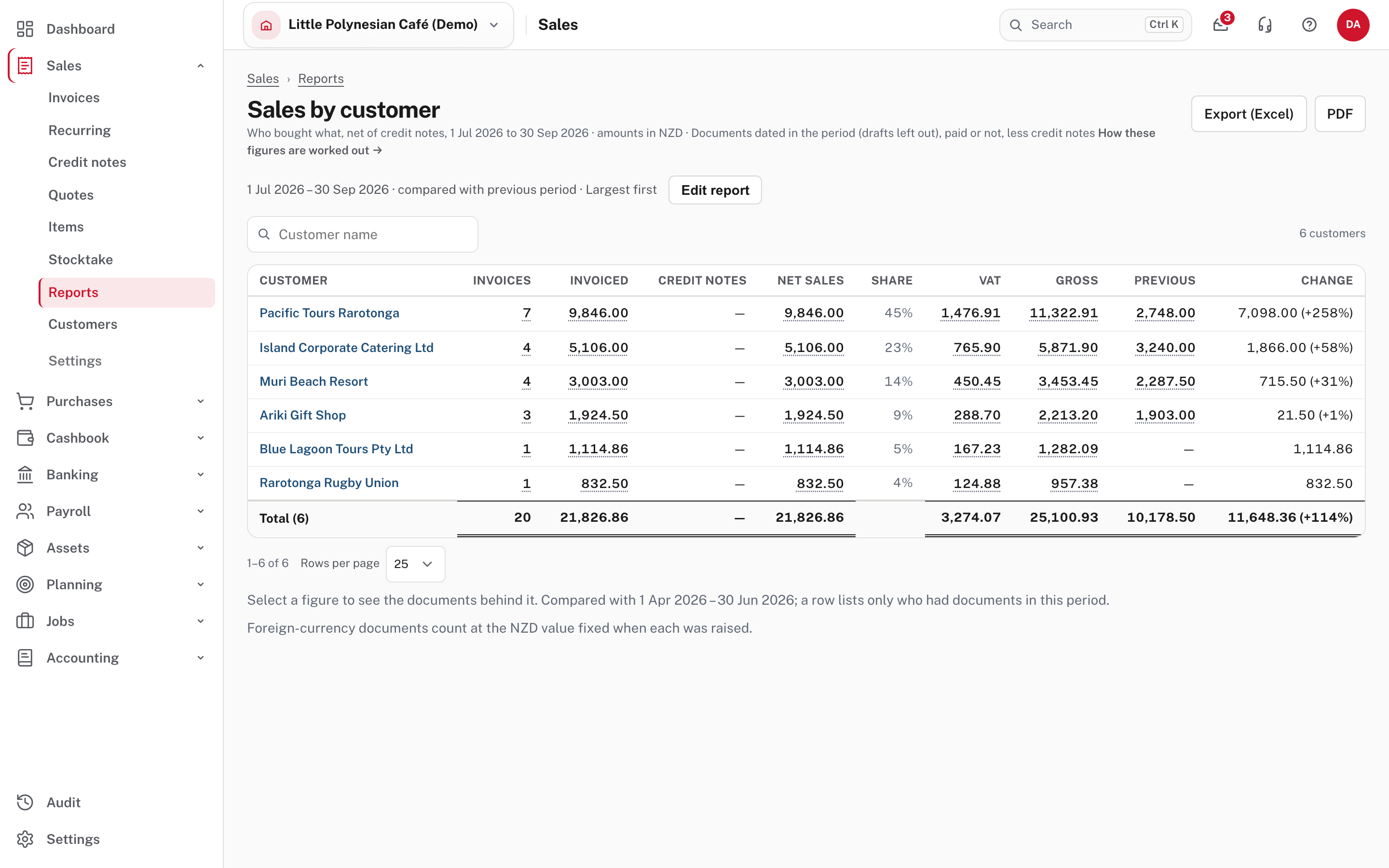Click the Planning target icon
The height and width of the screenshot is (868, 1389).
[25, 584]
